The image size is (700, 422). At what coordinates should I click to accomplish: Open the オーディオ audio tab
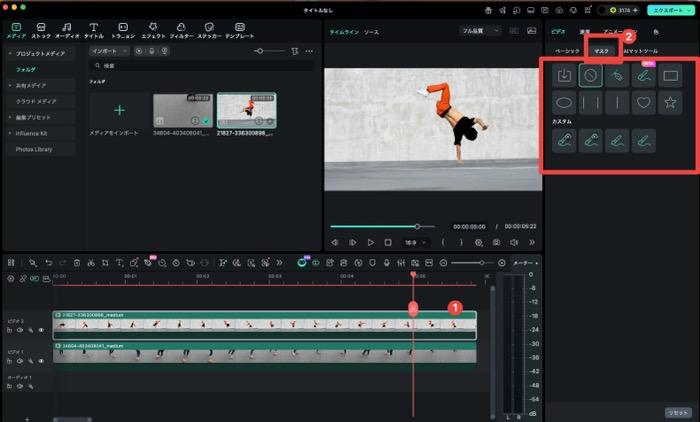pos(67,30)
